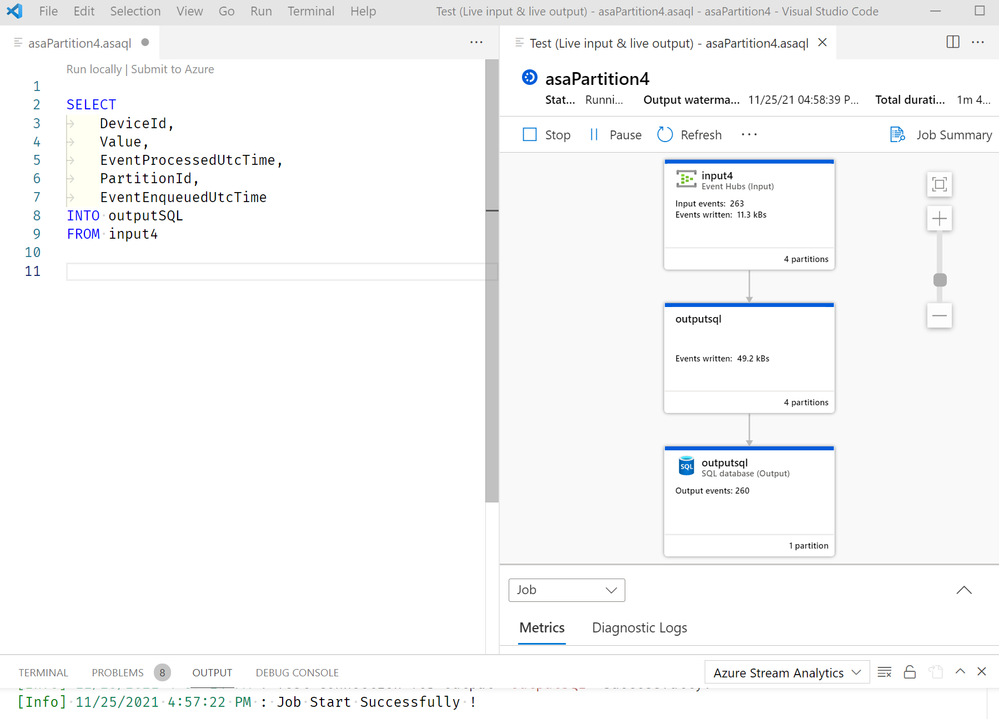
Task: Open job toolbar overflow ellipsis
Action: [749, 134]
